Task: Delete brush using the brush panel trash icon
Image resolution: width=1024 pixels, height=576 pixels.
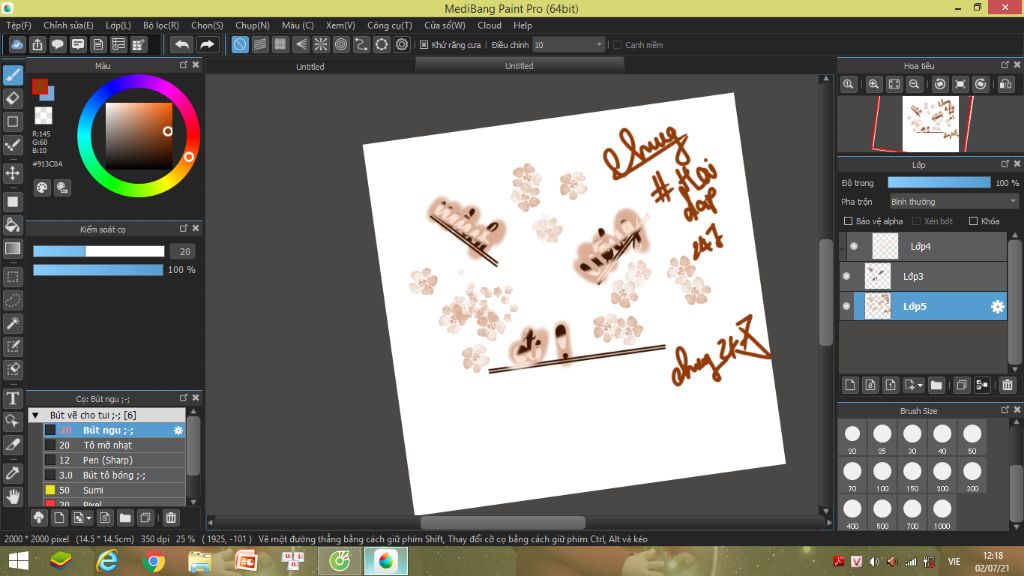Action: click(171, 518)
